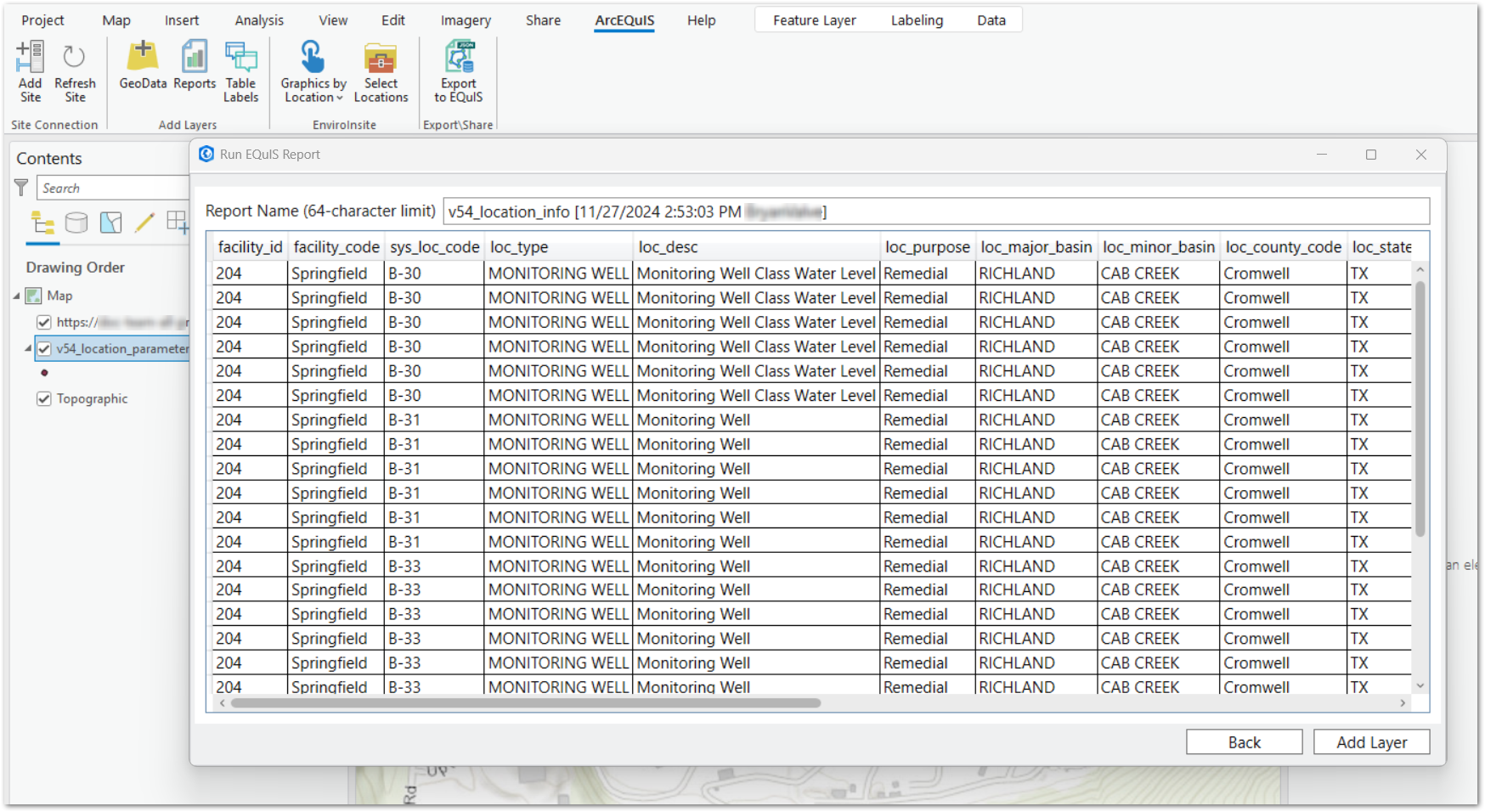Click the Select Locations icon
This screenshot has width=1485, height=812.
(x=381, y=58)
